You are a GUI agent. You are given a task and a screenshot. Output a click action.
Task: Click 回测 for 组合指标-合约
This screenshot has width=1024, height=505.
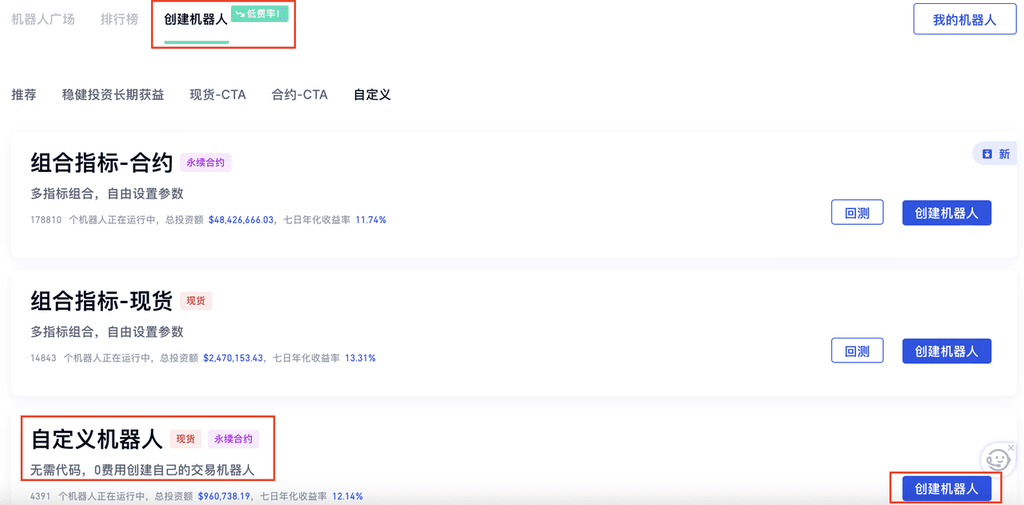(857, 212)
